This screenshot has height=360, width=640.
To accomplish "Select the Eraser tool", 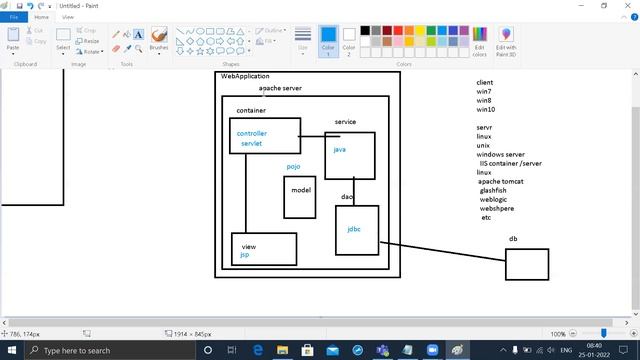I will tap(116, 49).
